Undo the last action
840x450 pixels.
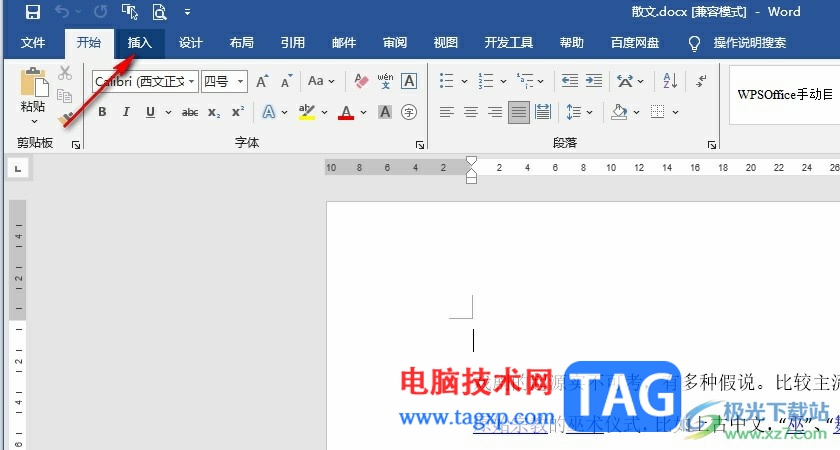point(63,12)
